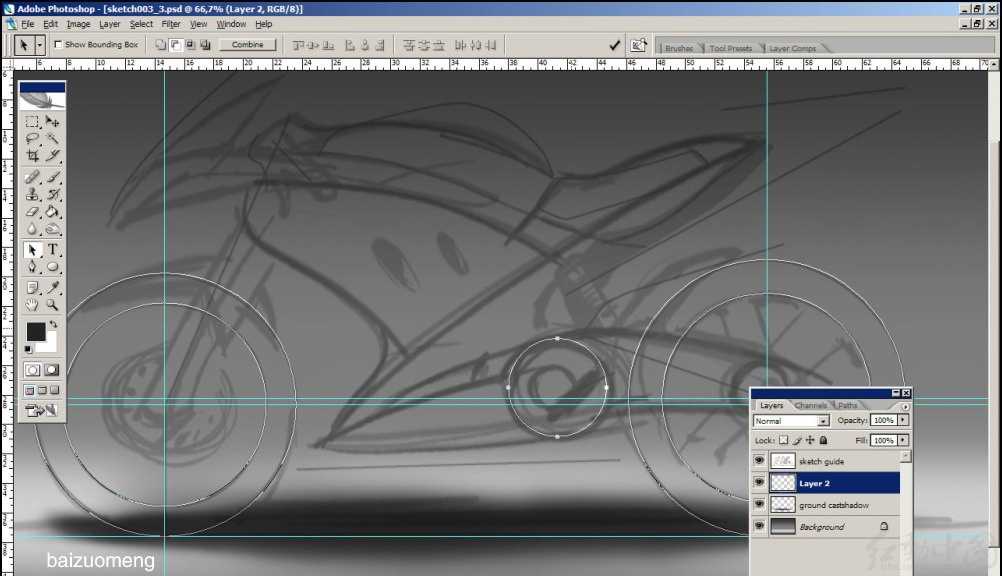Select the Eyedropper tool

(x=52, y=287)
